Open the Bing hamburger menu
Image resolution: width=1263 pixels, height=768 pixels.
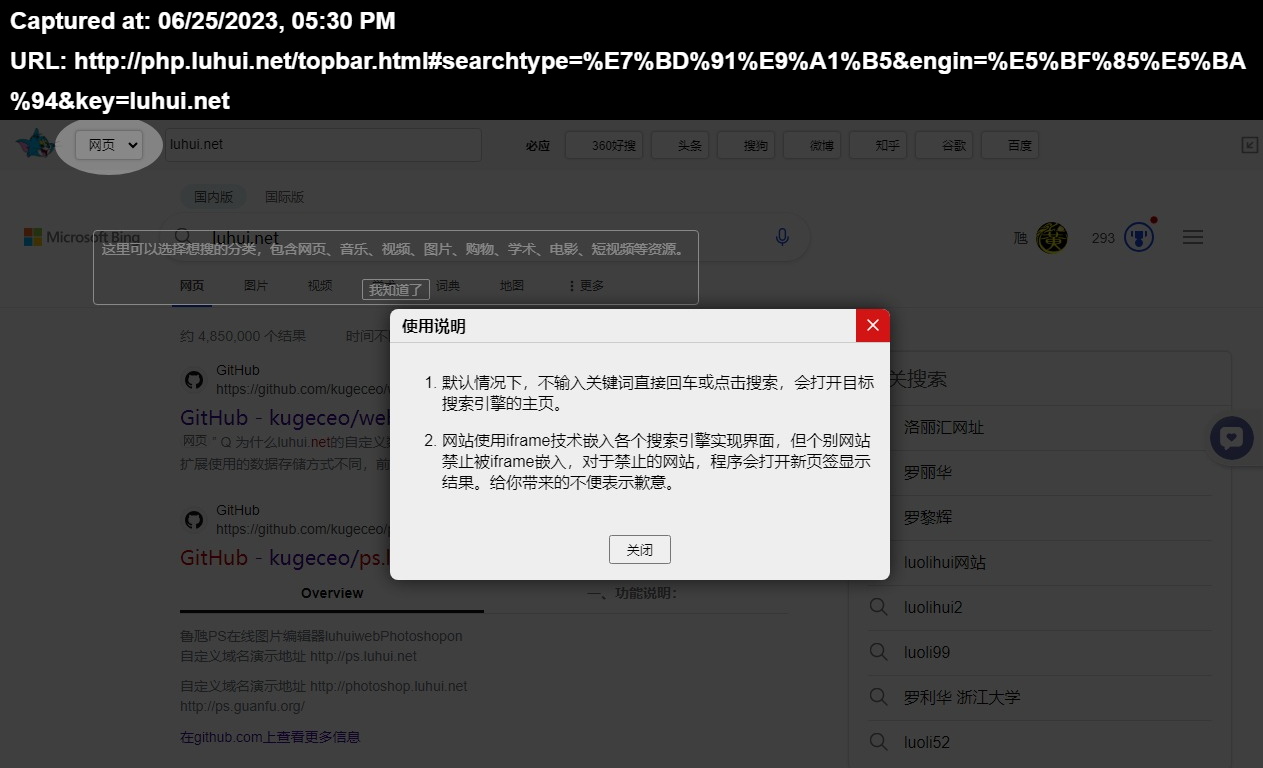[x=1192, y=237]
